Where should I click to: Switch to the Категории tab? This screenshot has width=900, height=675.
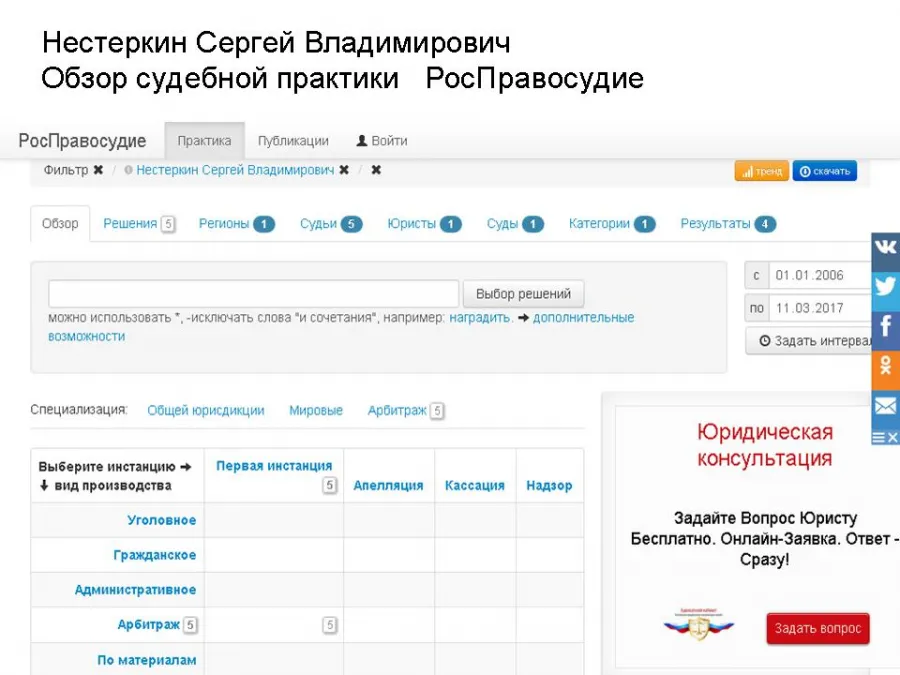(x=611, y=223)
